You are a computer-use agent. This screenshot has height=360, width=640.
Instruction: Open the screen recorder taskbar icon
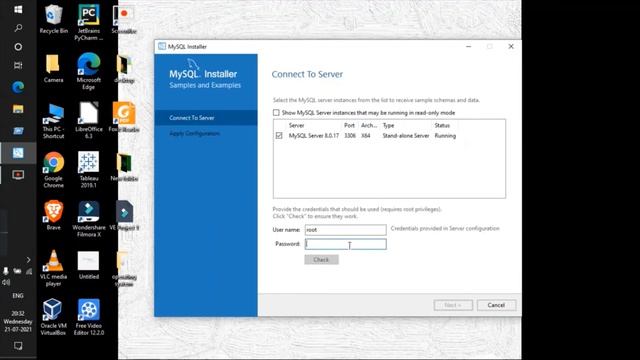point(18,175)
